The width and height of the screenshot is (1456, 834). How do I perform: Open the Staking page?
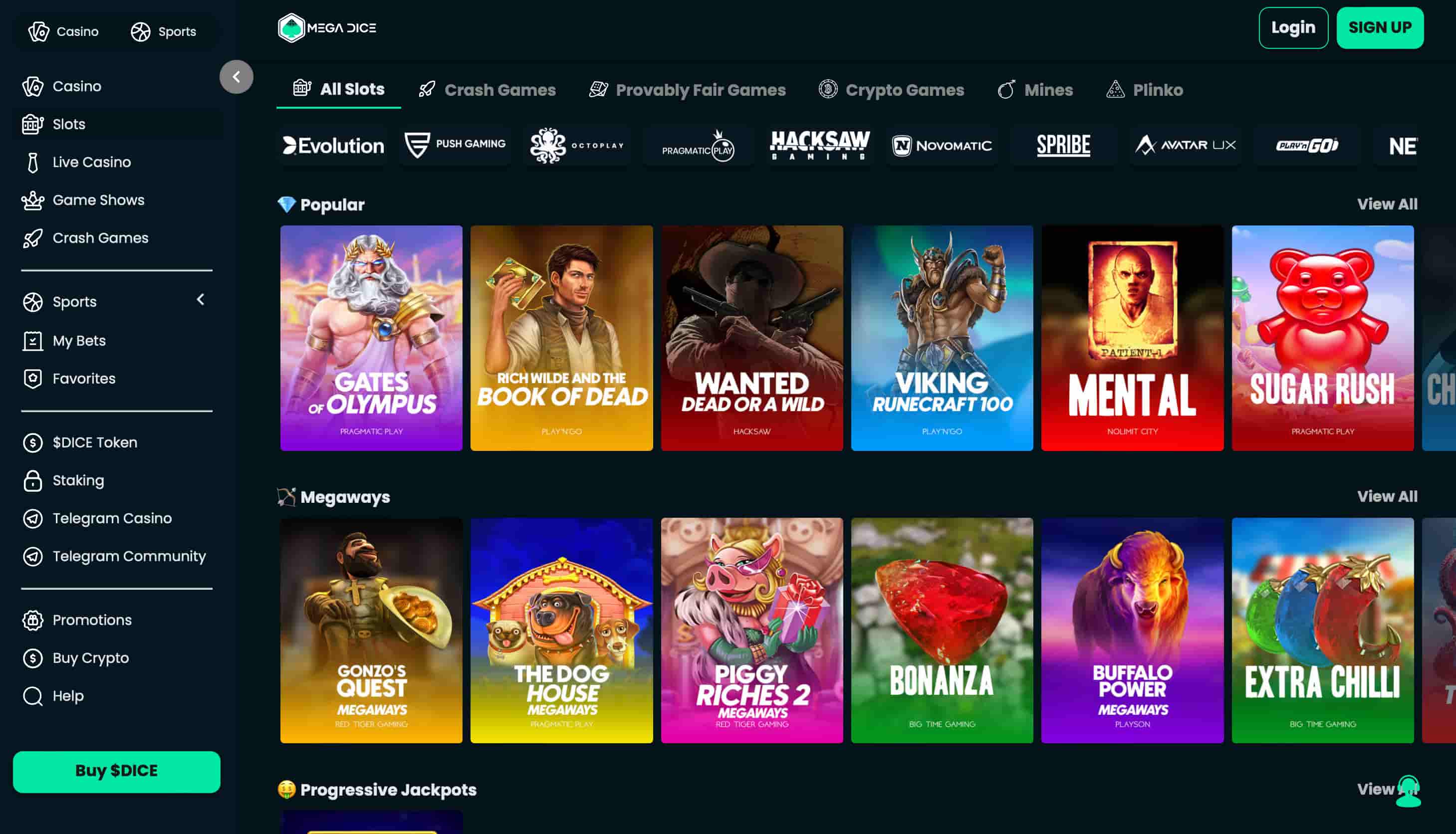(x=78, y=480)
